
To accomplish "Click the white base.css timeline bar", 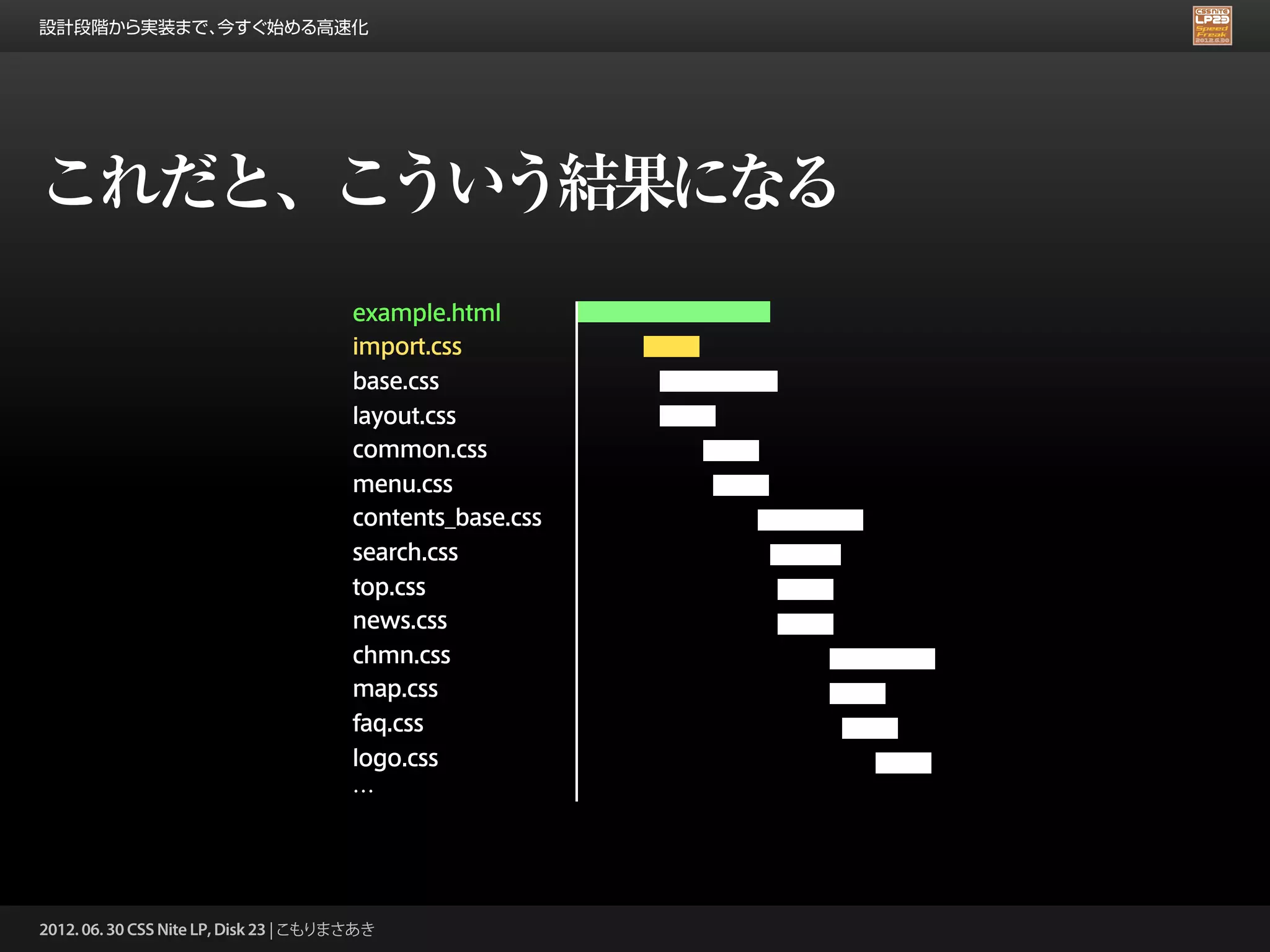I will (719, 381).
